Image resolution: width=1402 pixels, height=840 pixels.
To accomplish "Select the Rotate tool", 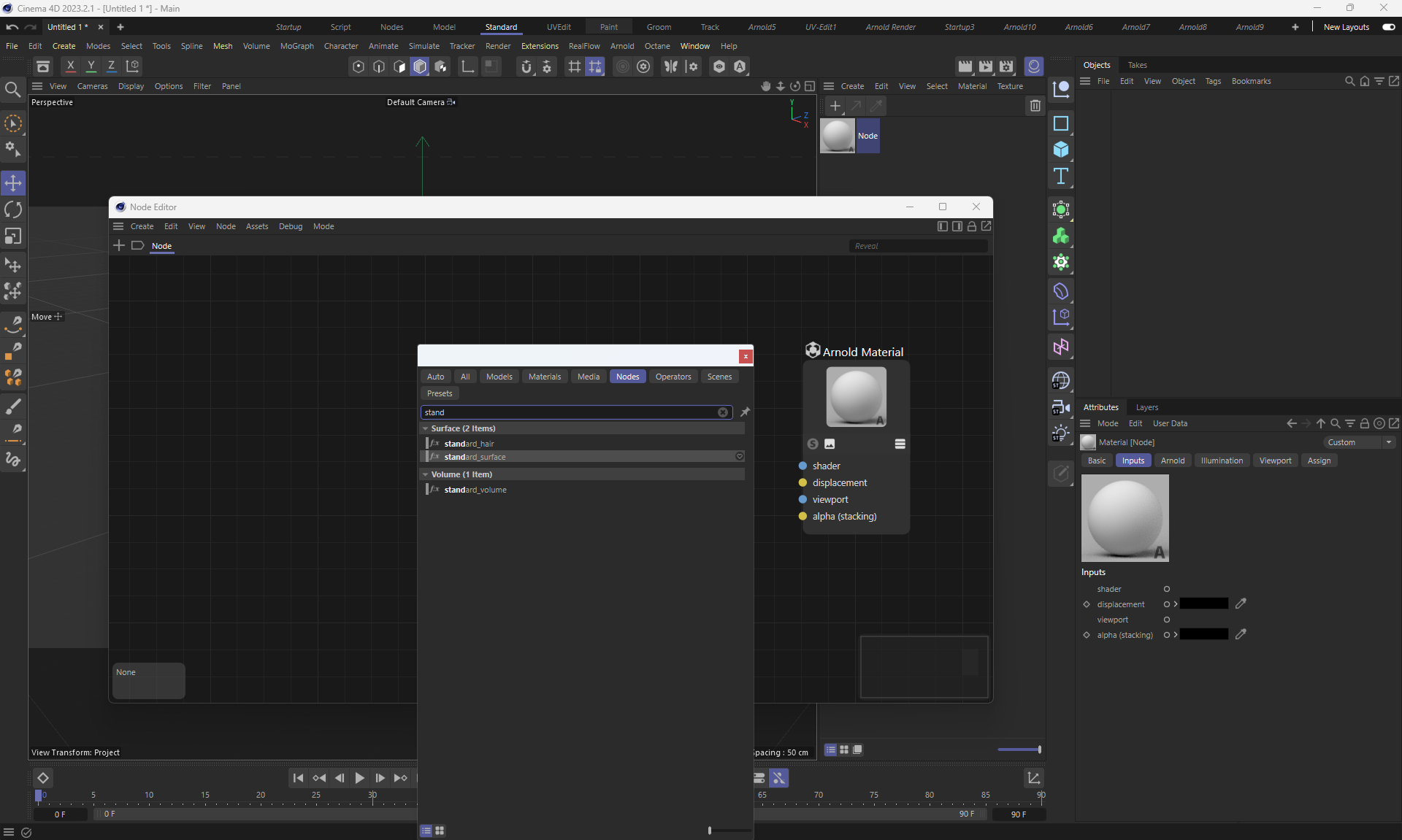I will pos(13,209).
